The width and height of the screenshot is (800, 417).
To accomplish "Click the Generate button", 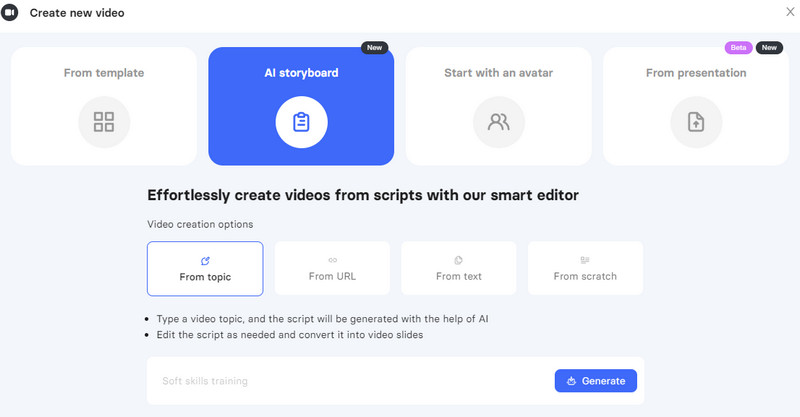I will click(x=595, y=381).
